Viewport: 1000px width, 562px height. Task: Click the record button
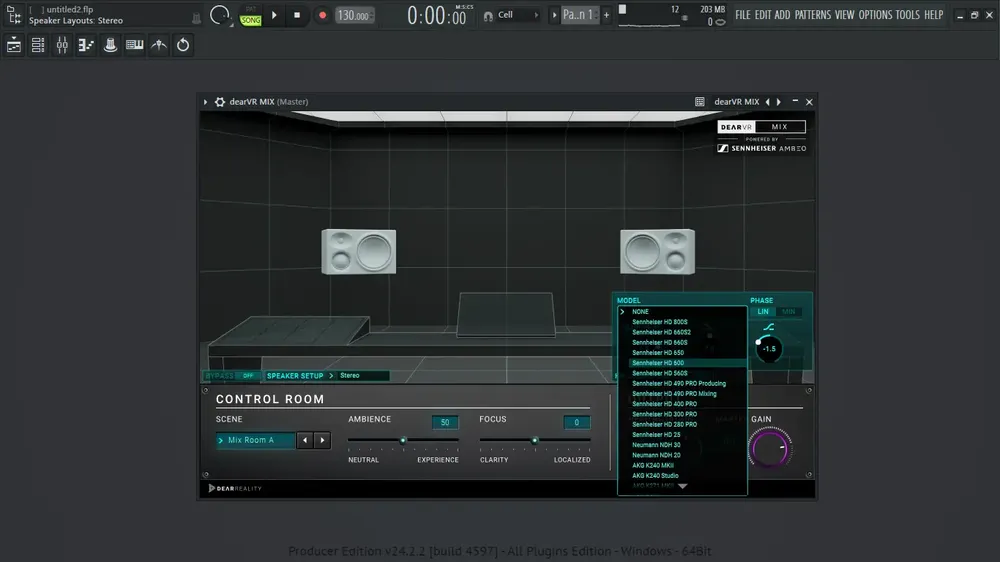tap(322, 15)
